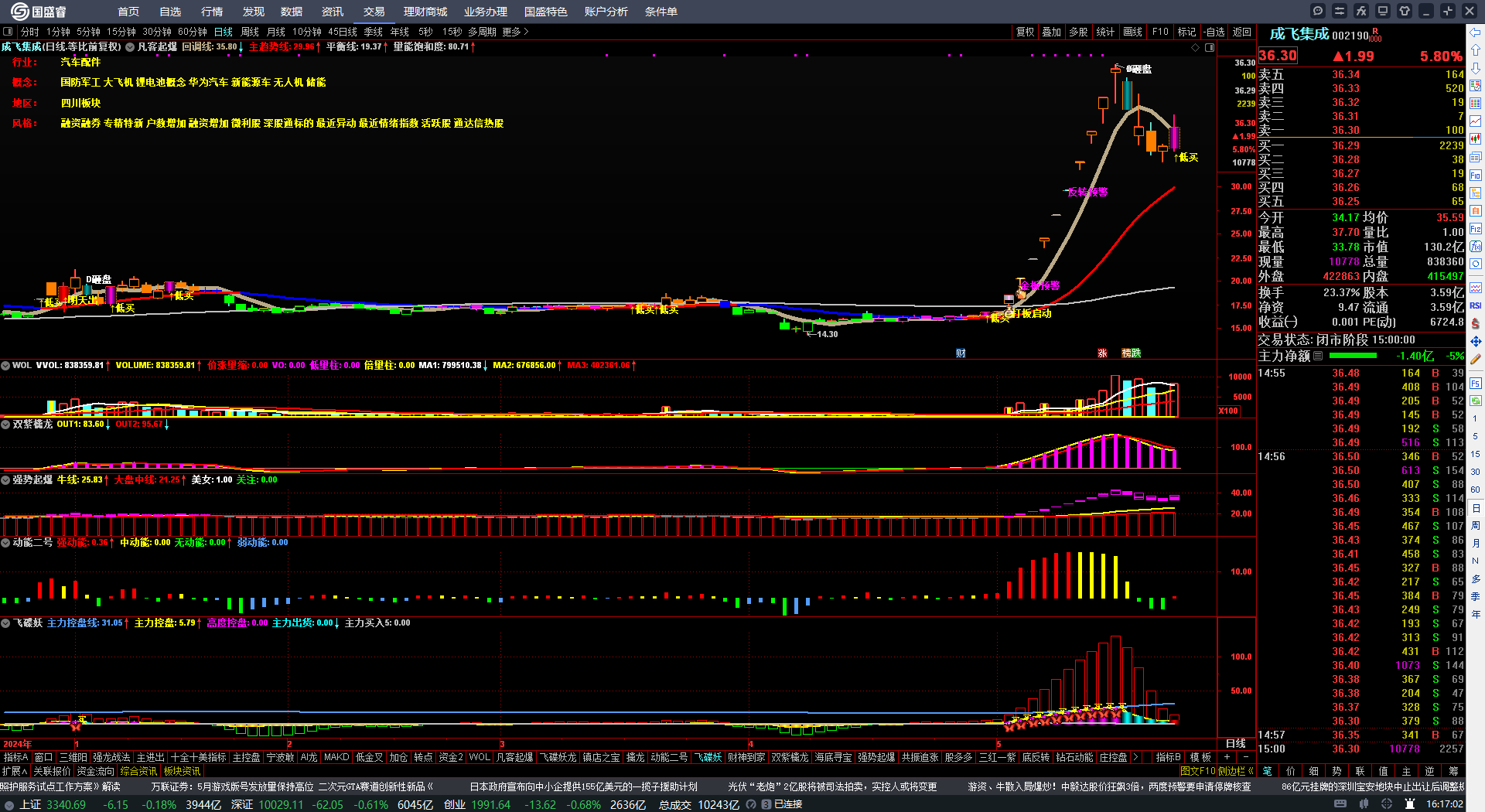The height and width of the screenshot is (812, 1485).
Task: Click the 财 marker on the chart bottom
Action: [x=961, y=353]
